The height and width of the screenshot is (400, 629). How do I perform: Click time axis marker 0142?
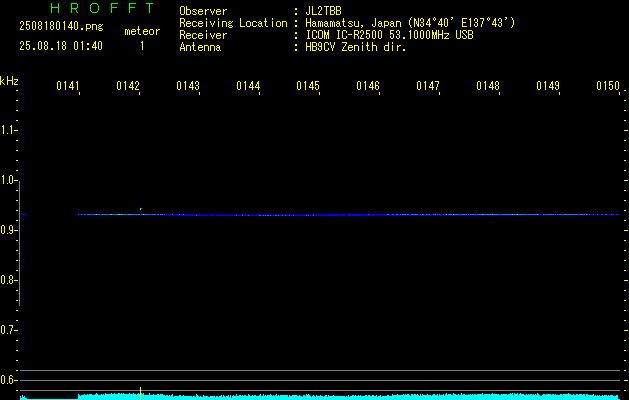(128, 86)
